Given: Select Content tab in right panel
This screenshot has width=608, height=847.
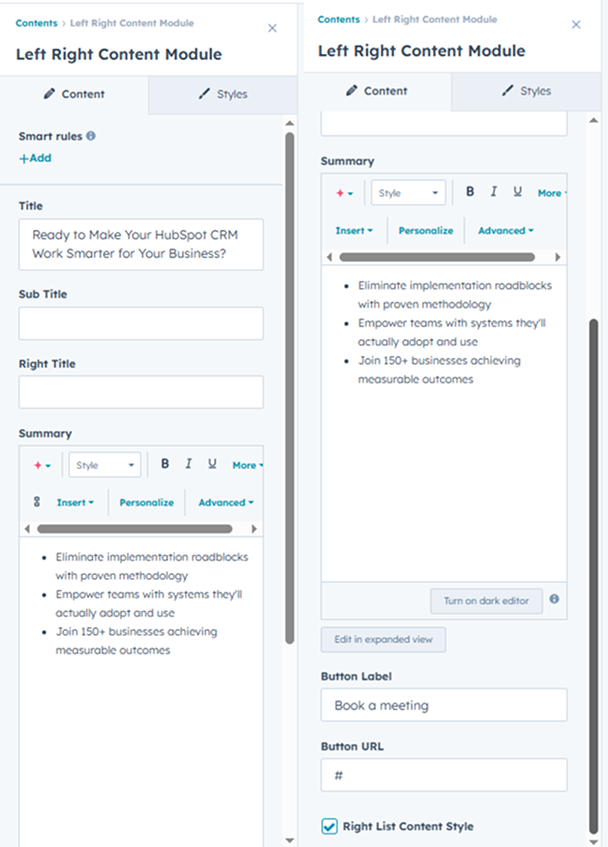Looking at the screenshot, I should [377, 91].
